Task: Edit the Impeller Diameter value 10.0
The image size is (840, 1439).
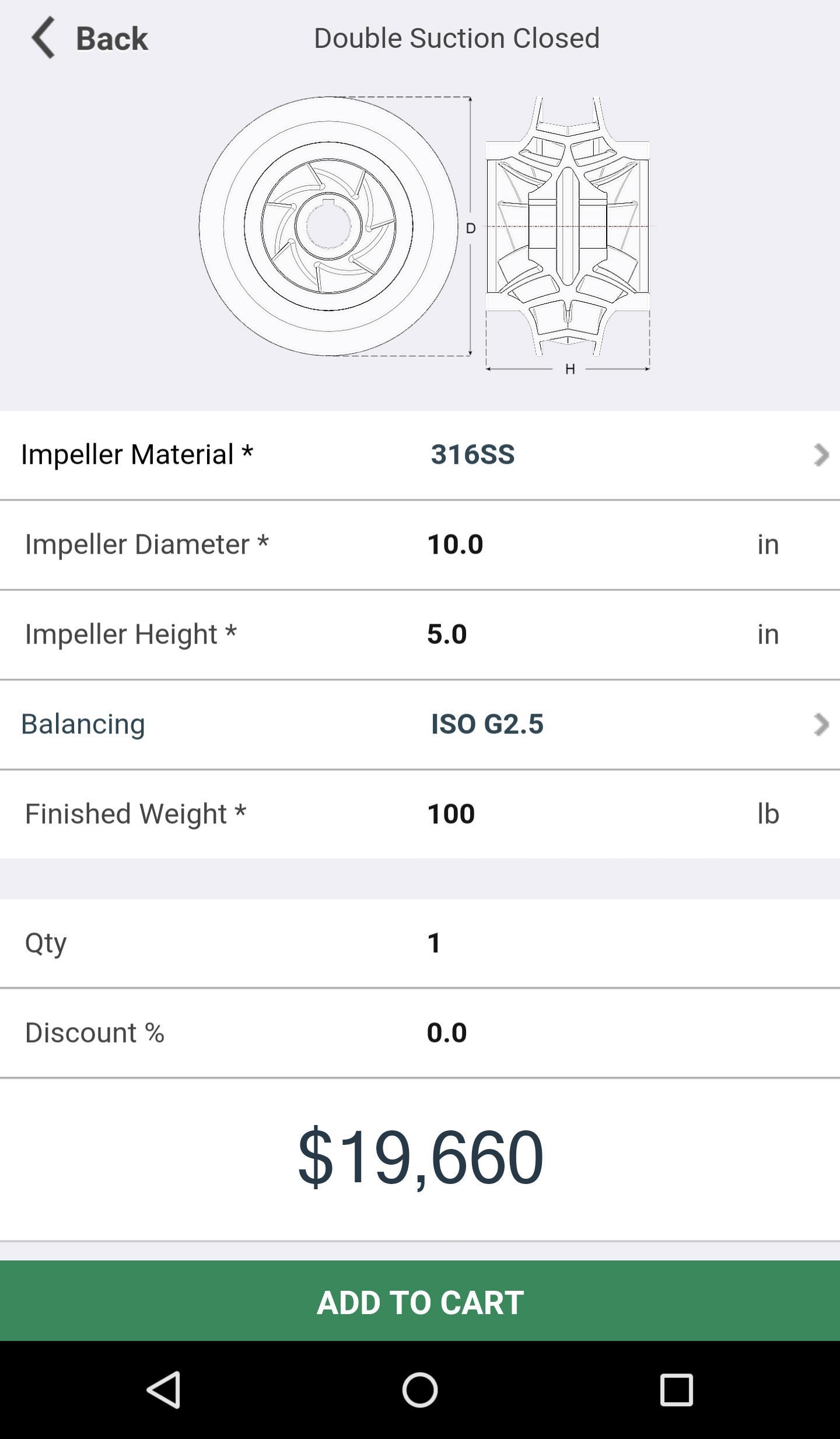Action: point(455,544)
